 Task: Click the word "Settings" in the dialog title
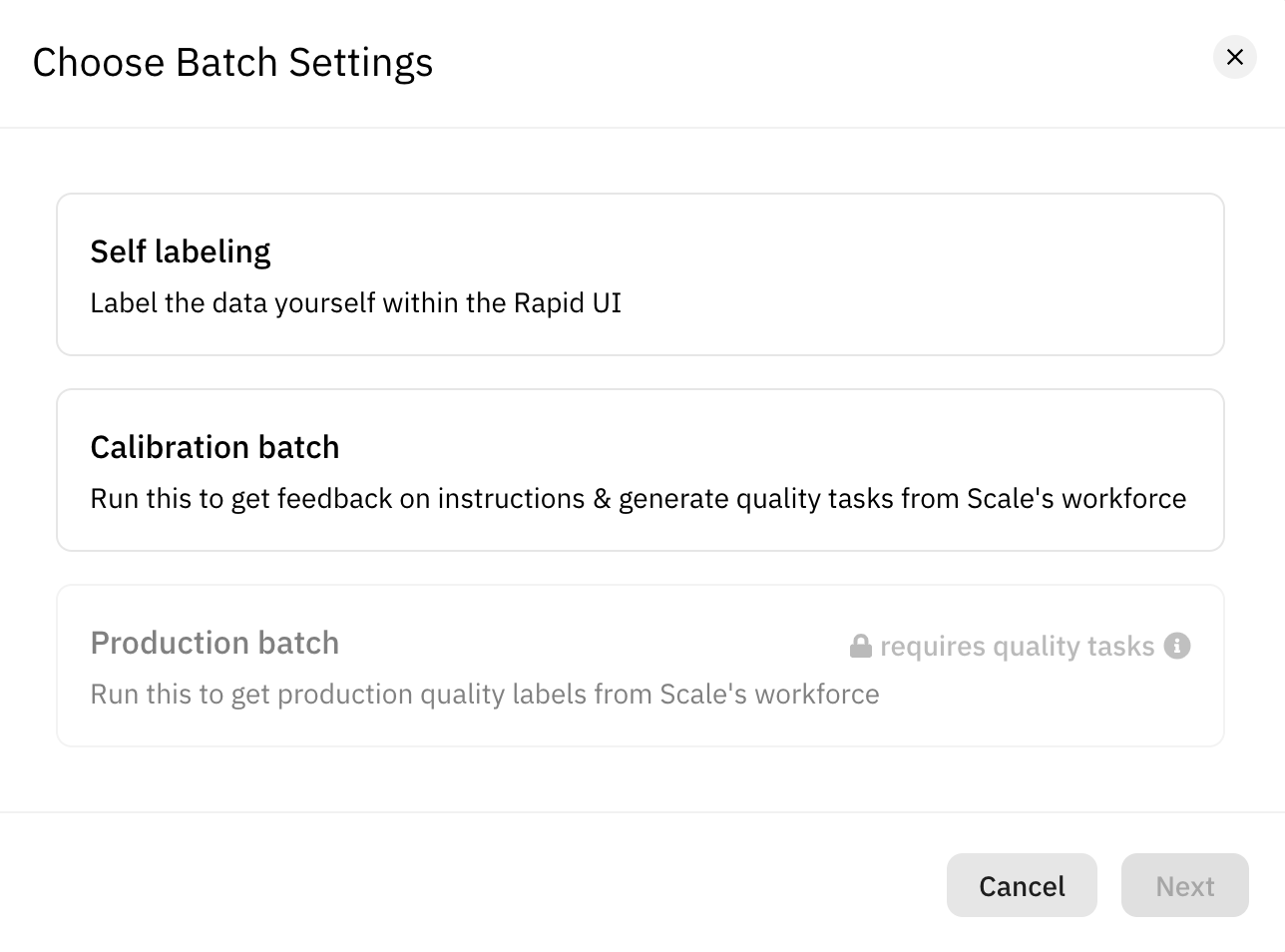coord(361,62)
